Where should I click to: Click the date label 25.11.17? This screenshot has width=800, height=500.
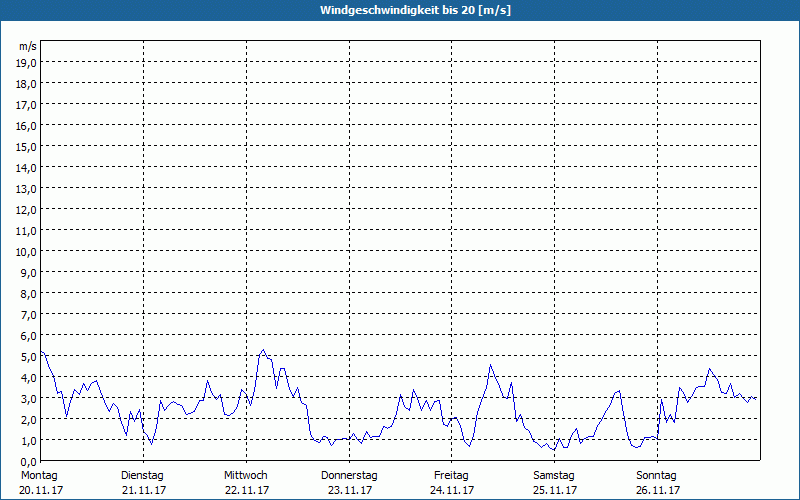pos(555,490)
